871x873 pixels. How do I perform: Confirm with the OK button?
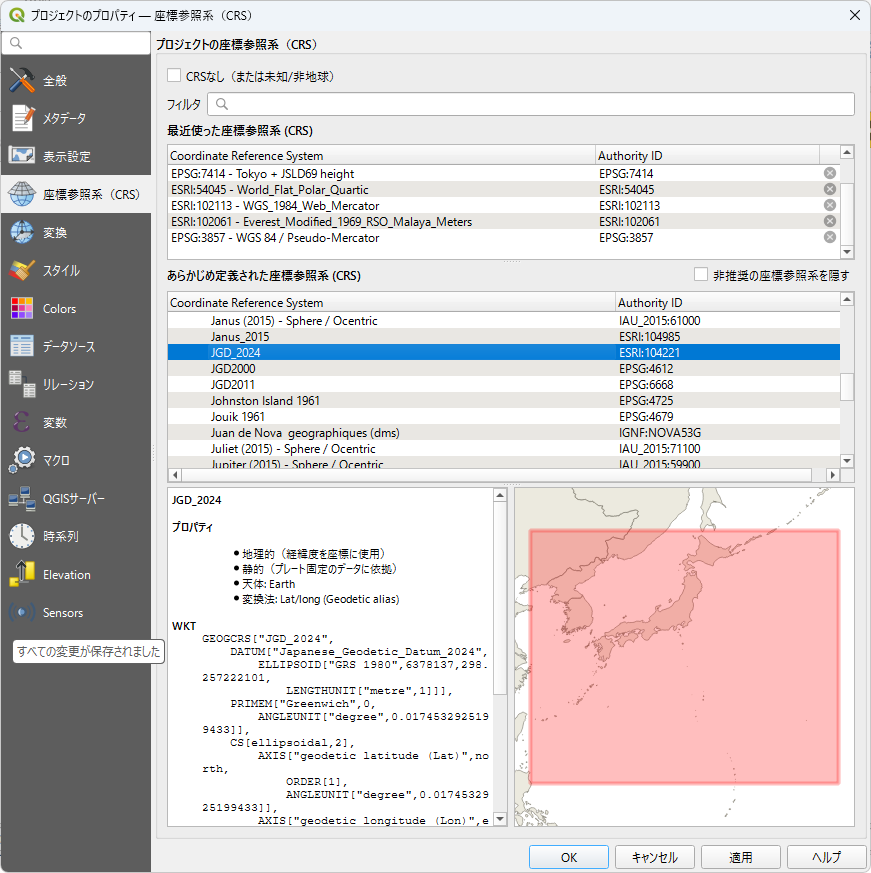pyautogui.click(x=569, y=857)
